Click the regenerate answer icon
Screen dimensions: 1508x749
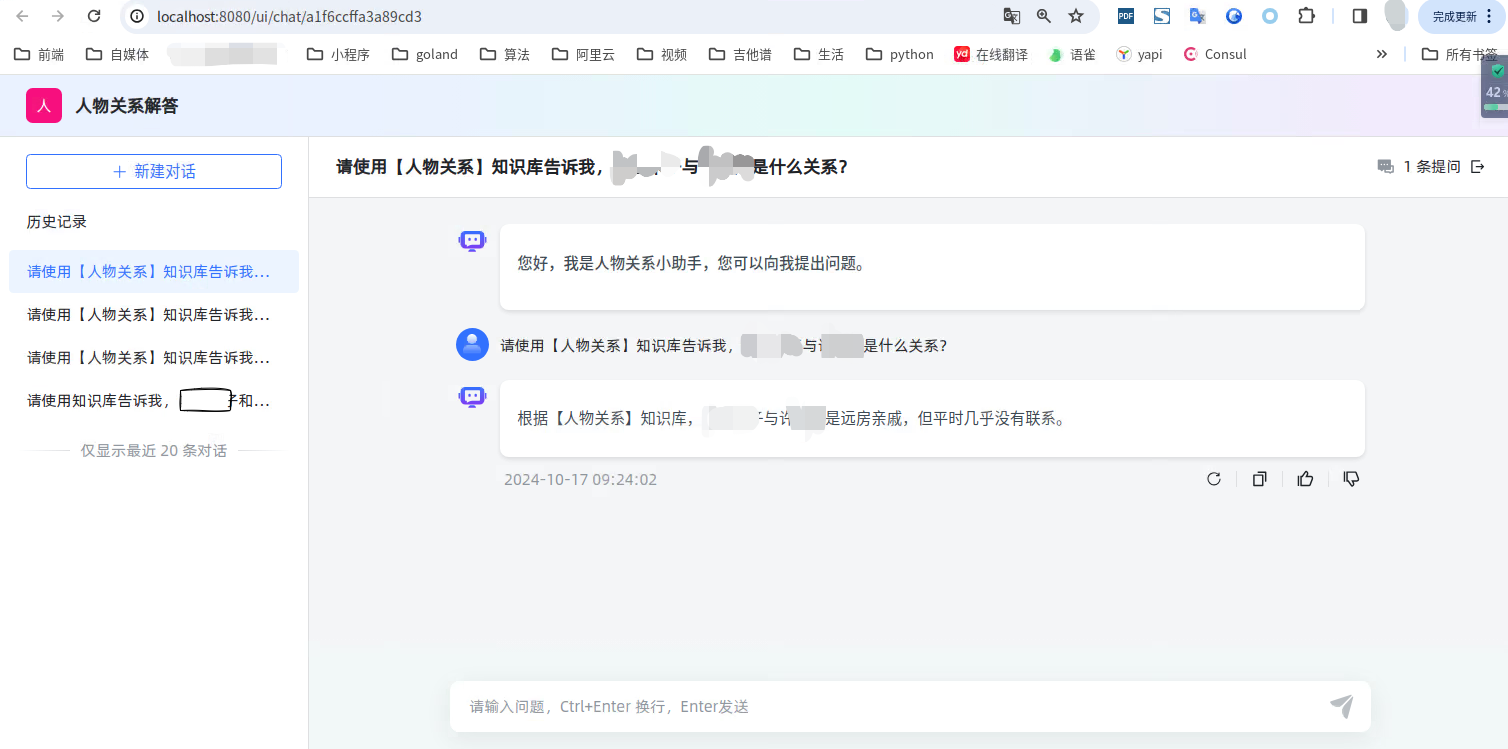(1213, 479)
